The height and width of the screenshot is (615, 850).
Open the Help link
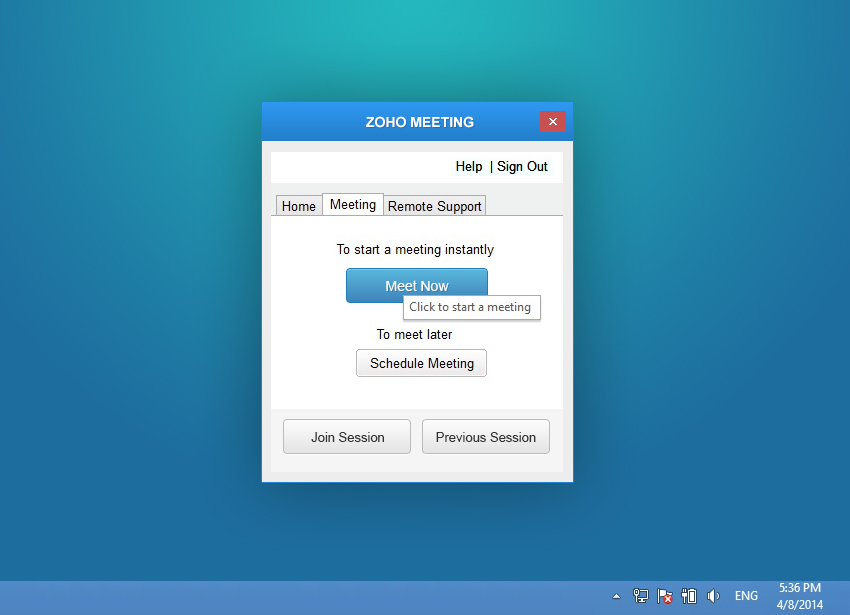pos(468,166)
